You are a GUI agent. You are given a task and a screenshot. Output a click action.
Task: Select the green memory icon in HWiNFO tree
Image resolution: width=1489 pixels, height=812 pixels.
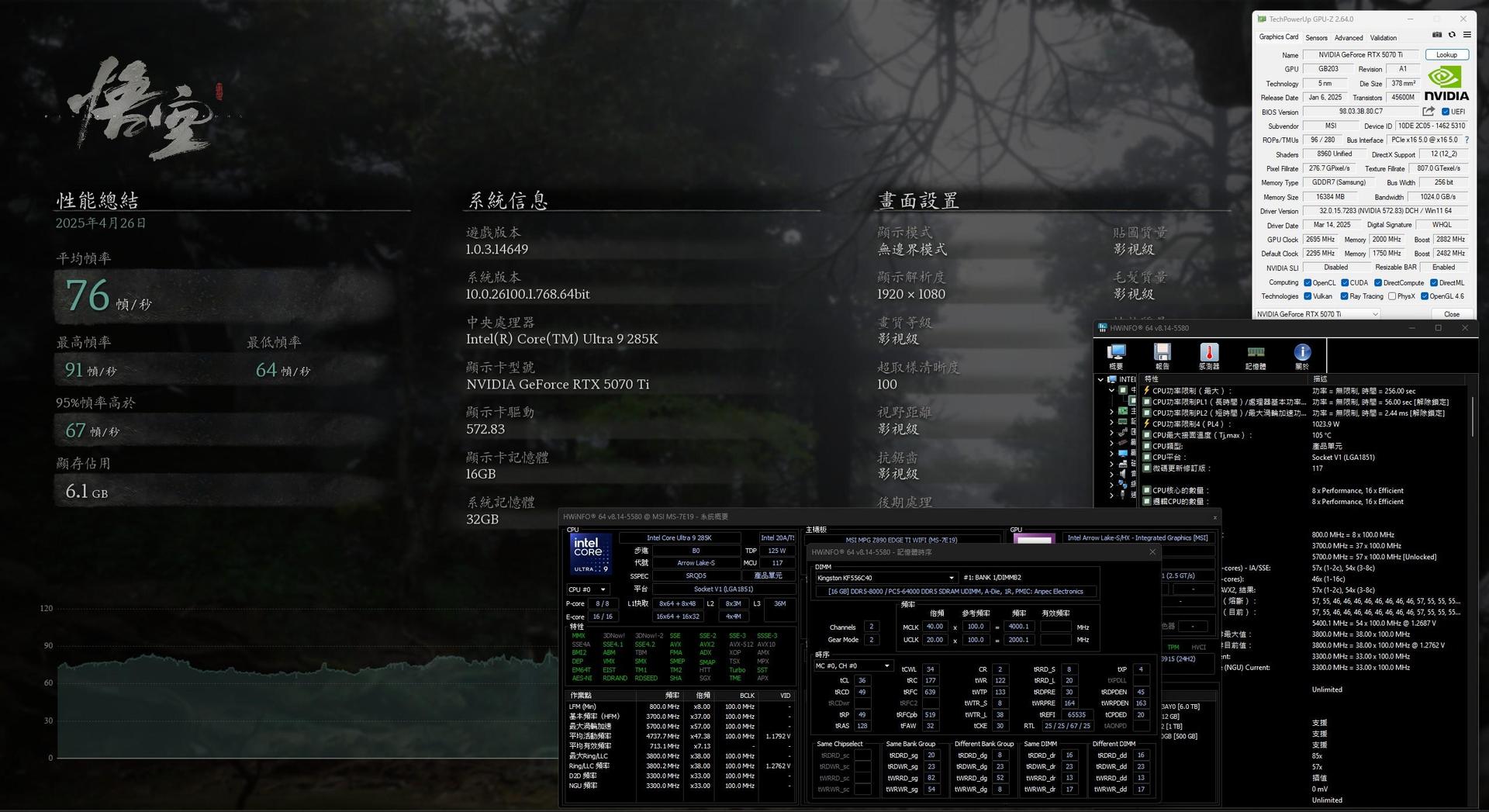pos(1123,422)
